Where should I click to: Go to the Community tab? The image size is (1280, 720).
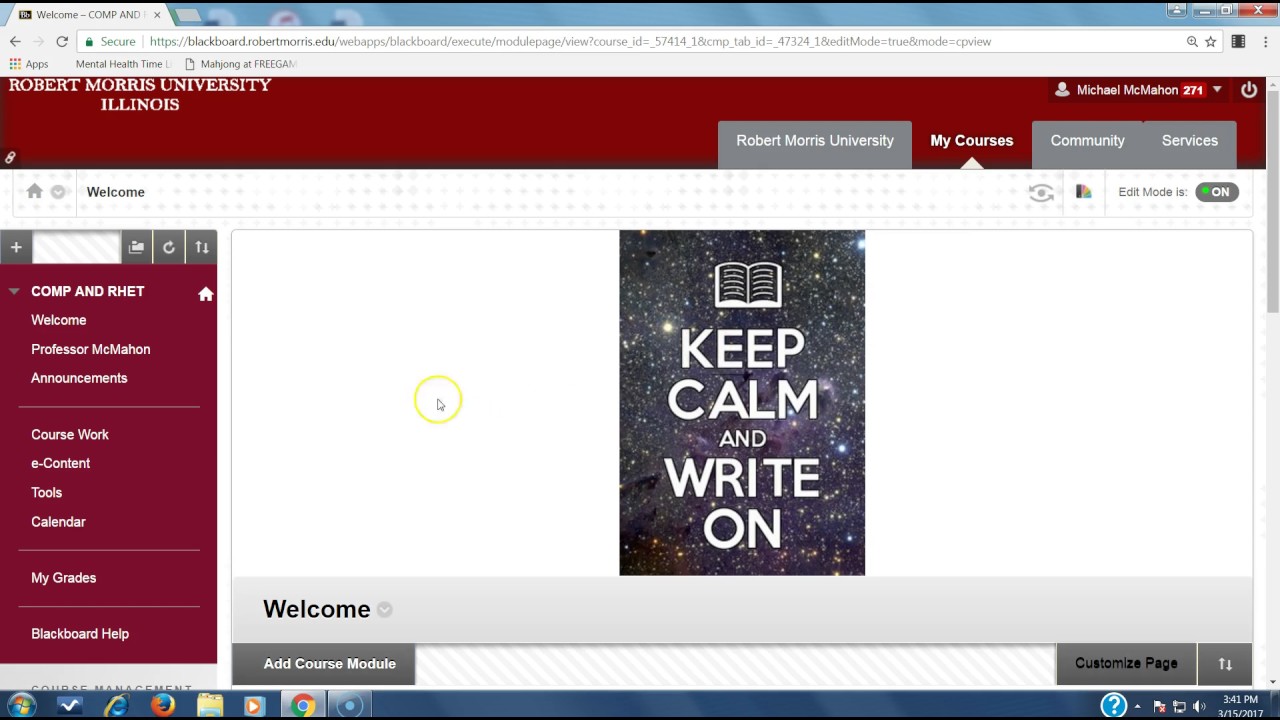[x=1087, y=141]
